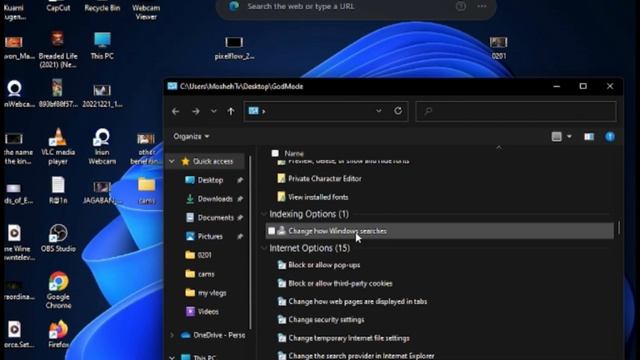Select the 20221221 desktop image file
Viewport: 640px width, 360px height.
point(102,96)
